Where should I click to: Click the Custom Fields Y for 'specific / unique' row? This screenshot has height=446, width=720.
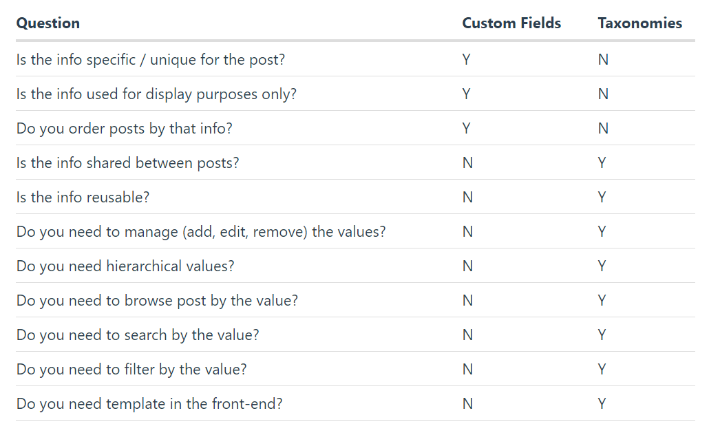pyautogui.click(x=466, y=60)
